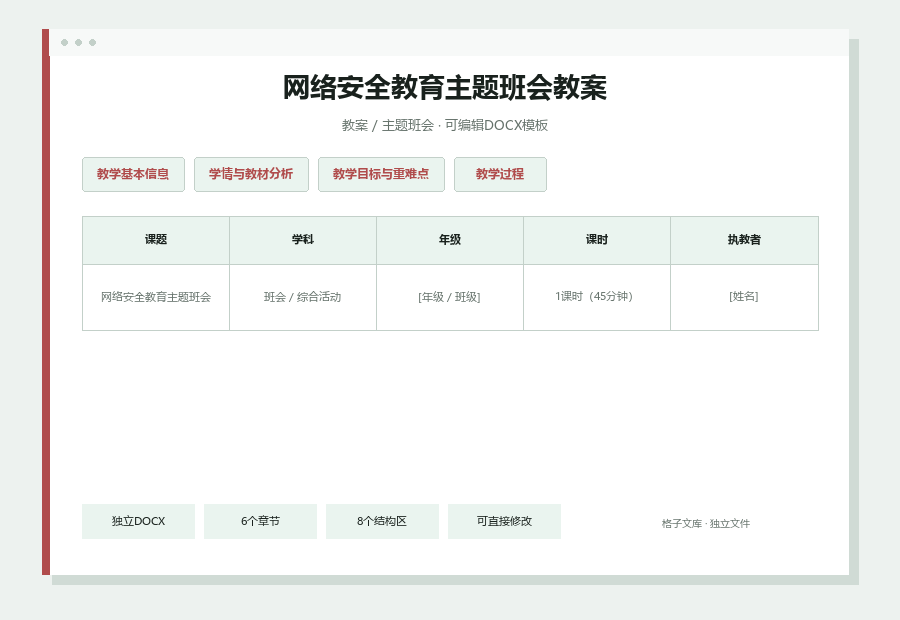The height and width of the screenshot is (620, 900).
Task: Switch to the 学情与教材分析 tab
Action: [251, 174]
